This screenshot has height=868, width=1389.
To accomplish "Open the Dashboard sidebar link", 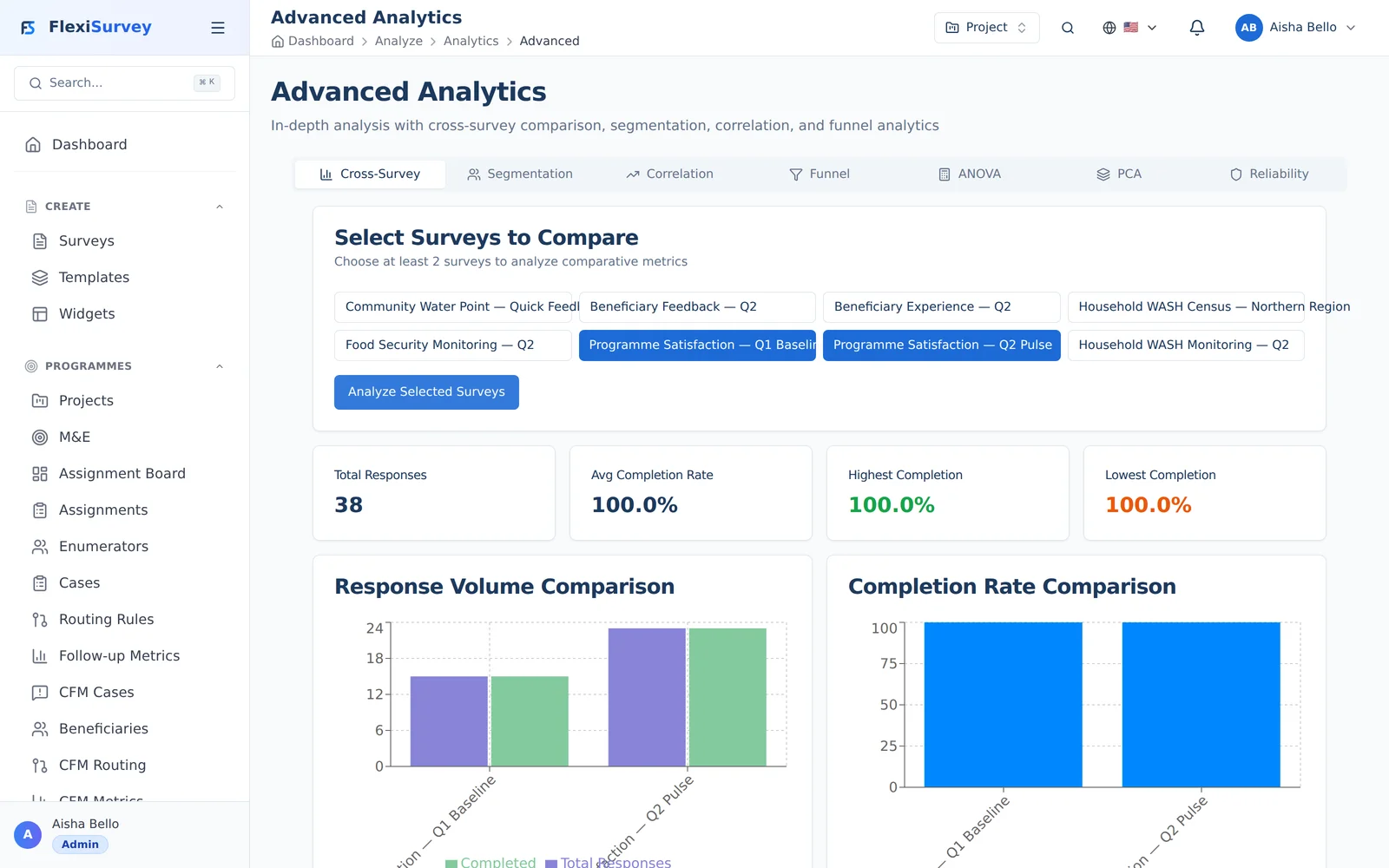I will point(125,145).
